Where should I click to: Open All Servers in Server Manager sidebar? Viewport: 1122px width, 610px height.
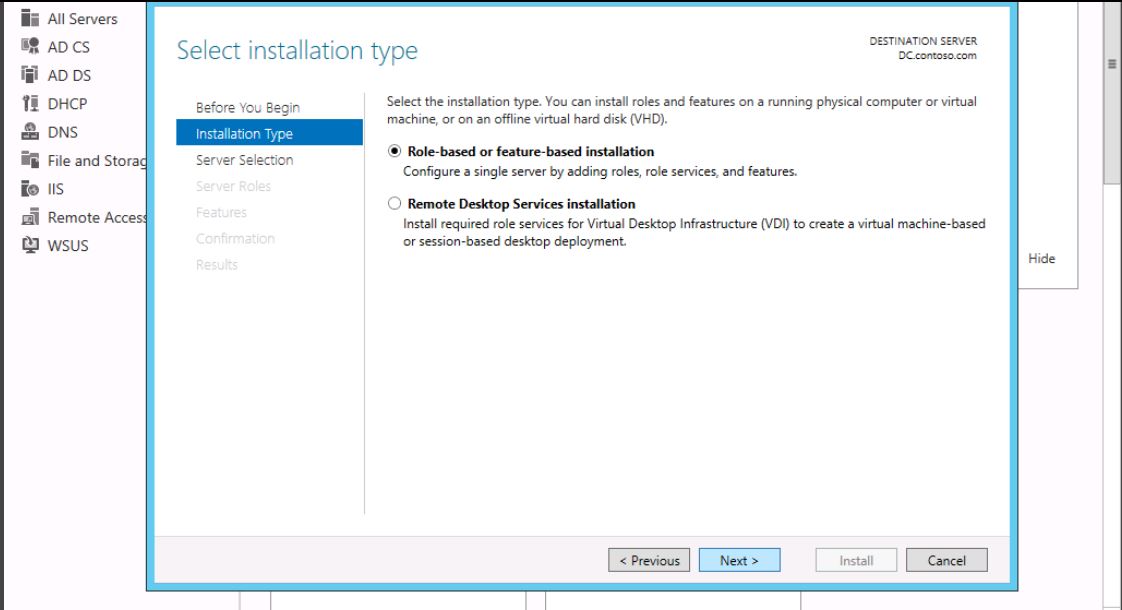[82, 19]
